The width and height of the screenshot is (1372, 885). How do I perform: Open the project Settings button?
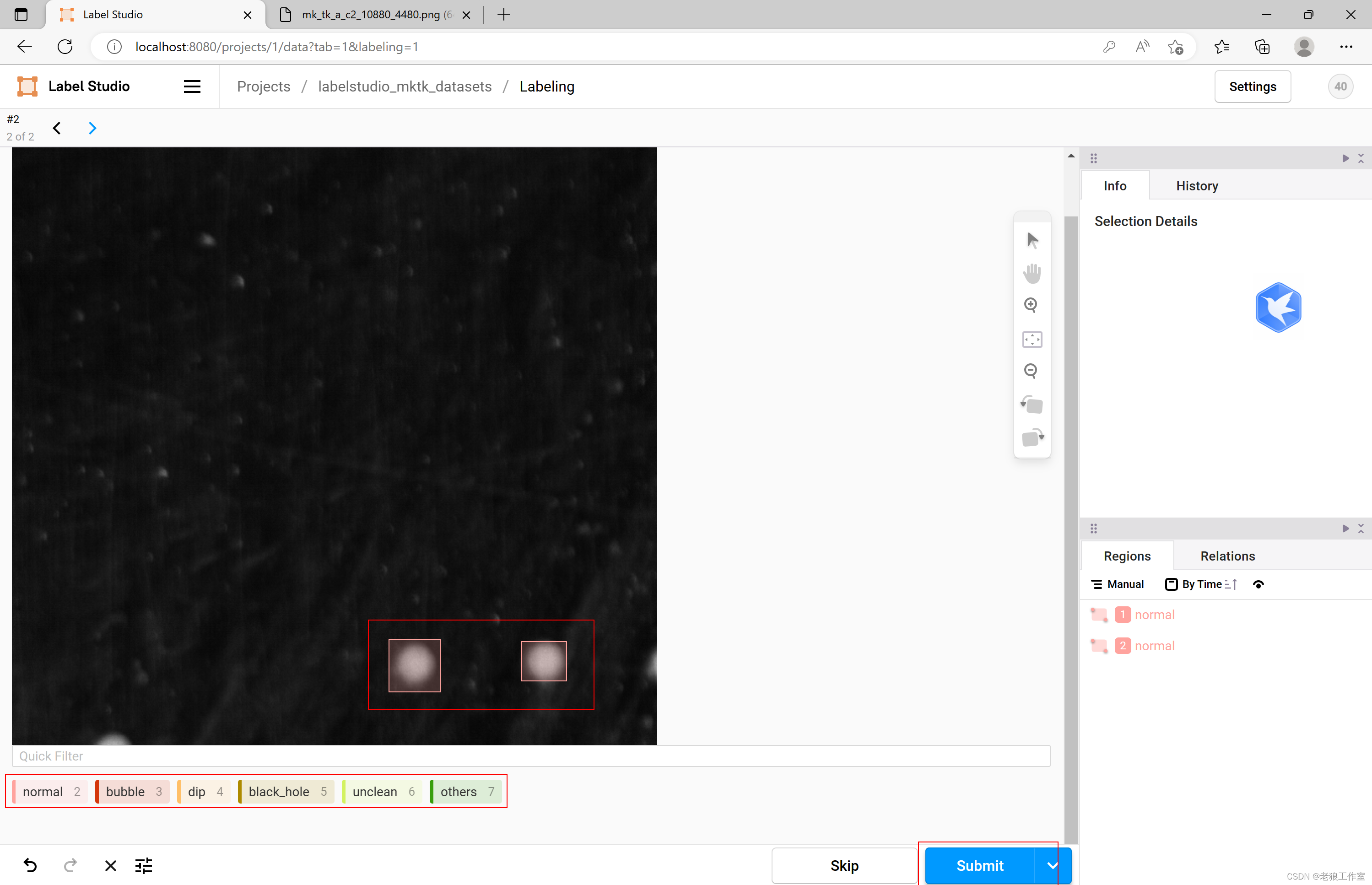[1252, 87]
